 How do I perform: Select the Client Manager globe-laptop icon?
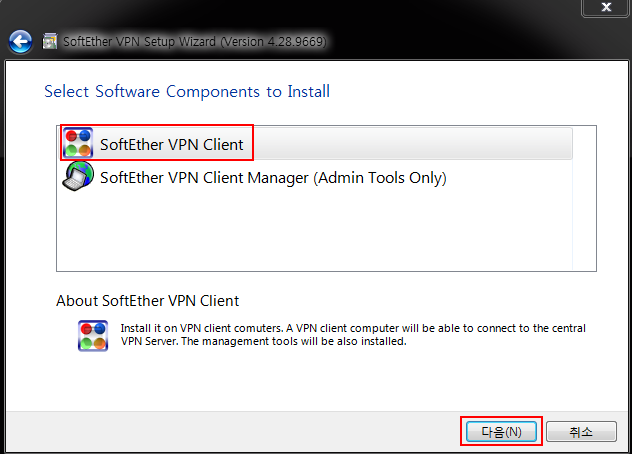pyautogui.click(x=78, y=176)
